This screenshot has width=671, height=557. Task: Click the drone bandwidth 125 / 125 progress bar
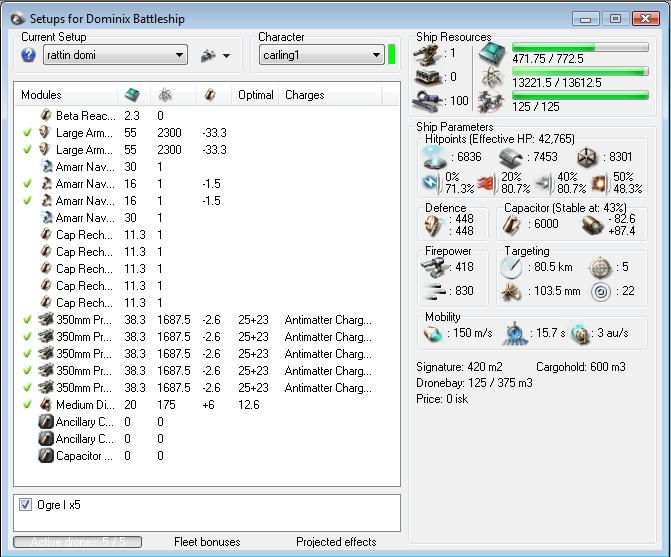point(580,95)
